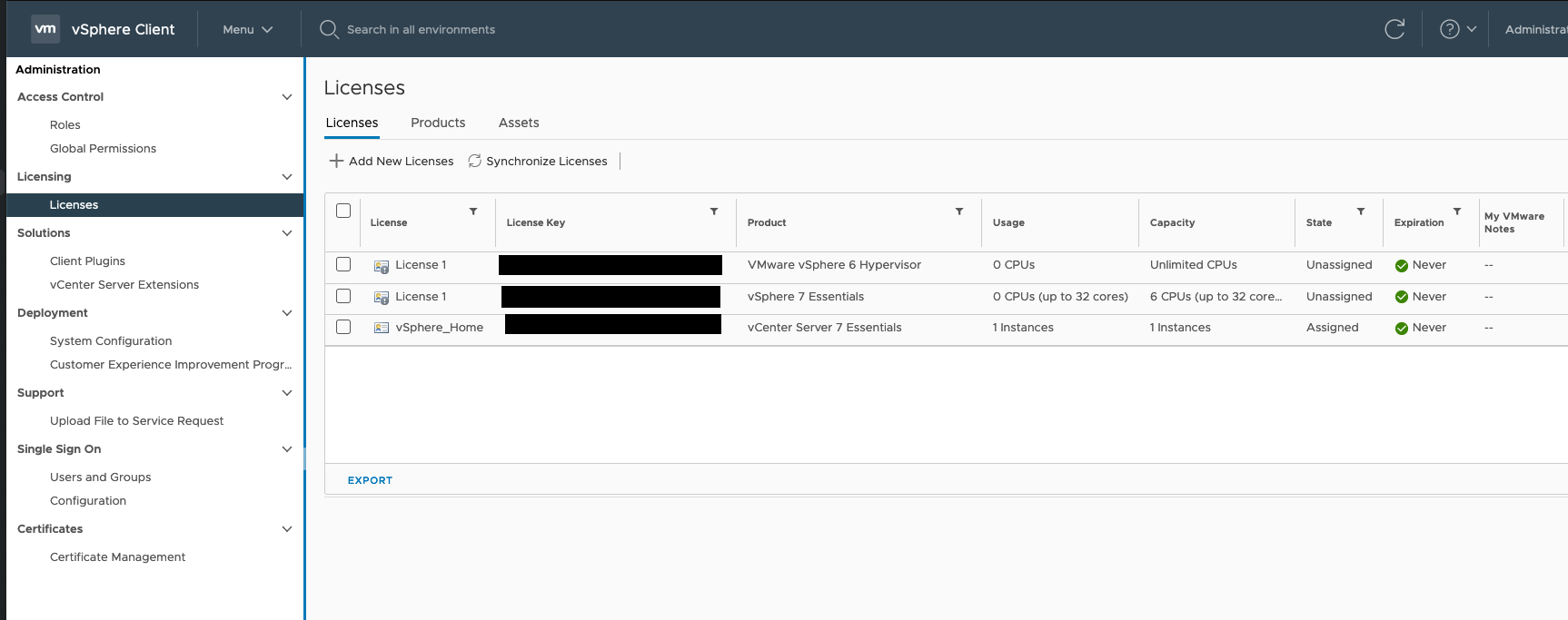Click the Administrator user menu in the top bar

coord(1536,30)
